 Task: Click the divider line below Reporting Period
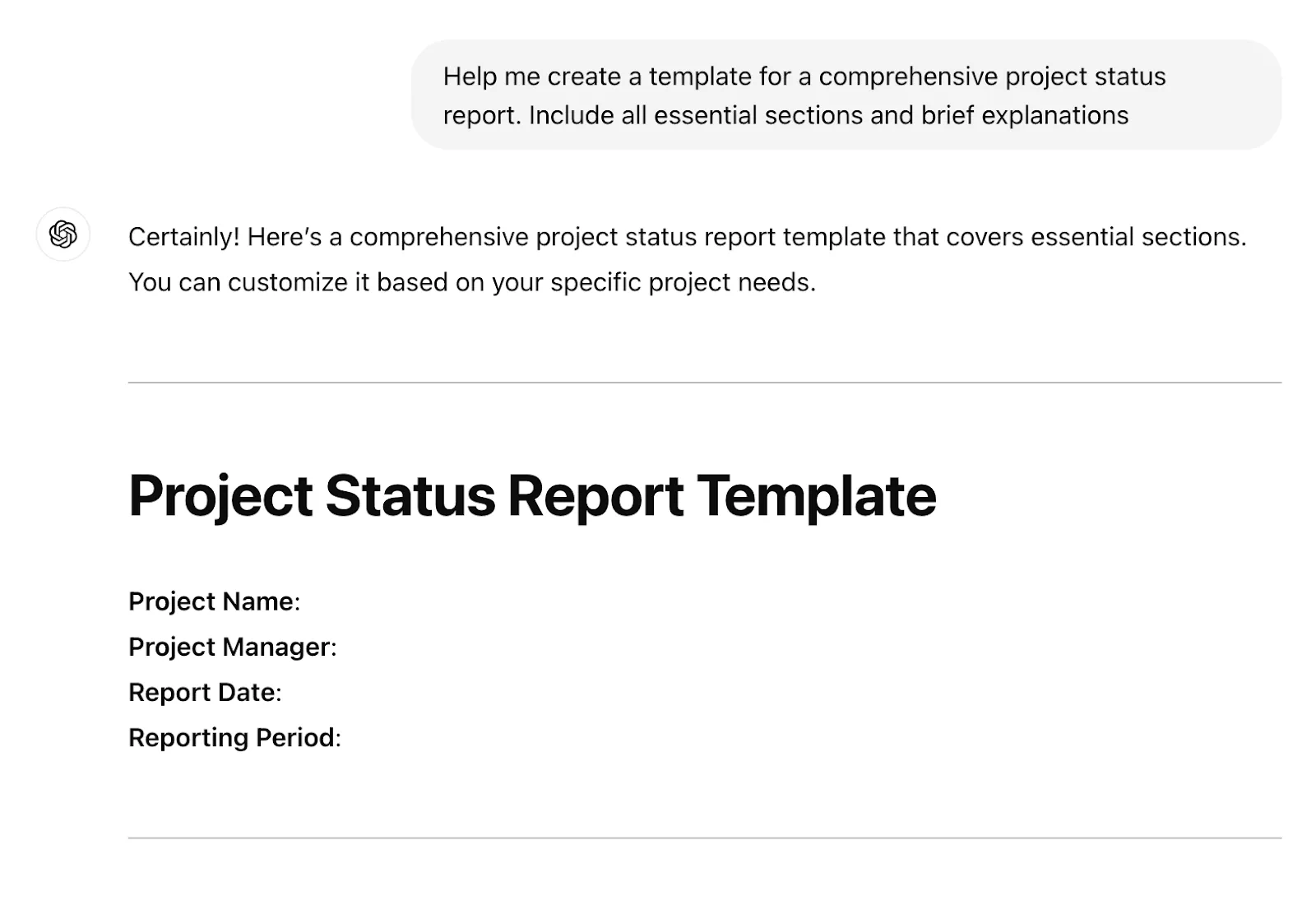coord(705,838)
